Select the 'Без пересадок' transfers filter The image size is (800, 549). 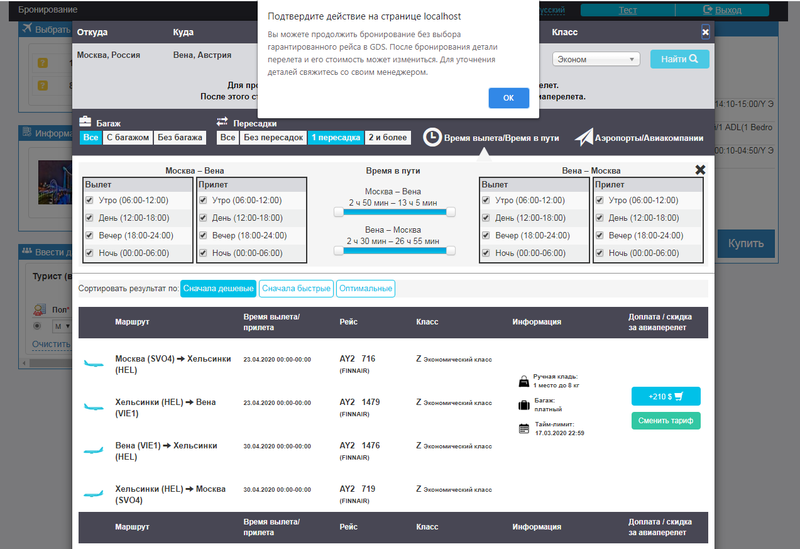[x=273, y=138]
